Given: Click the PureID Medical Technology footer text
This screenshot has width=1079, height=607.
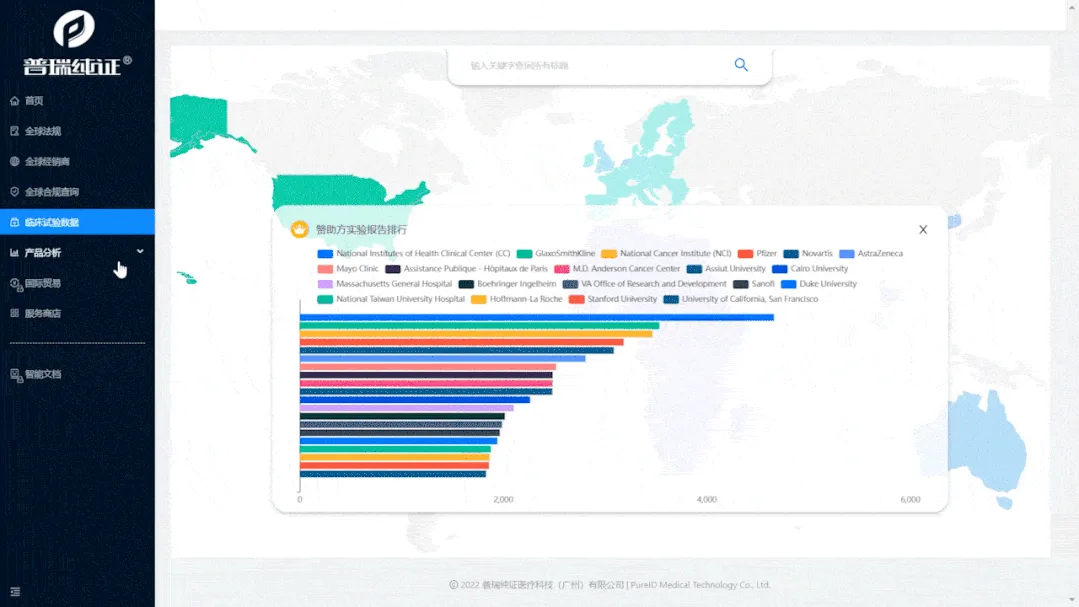Looking at the screenshot, I should point(701,585).
